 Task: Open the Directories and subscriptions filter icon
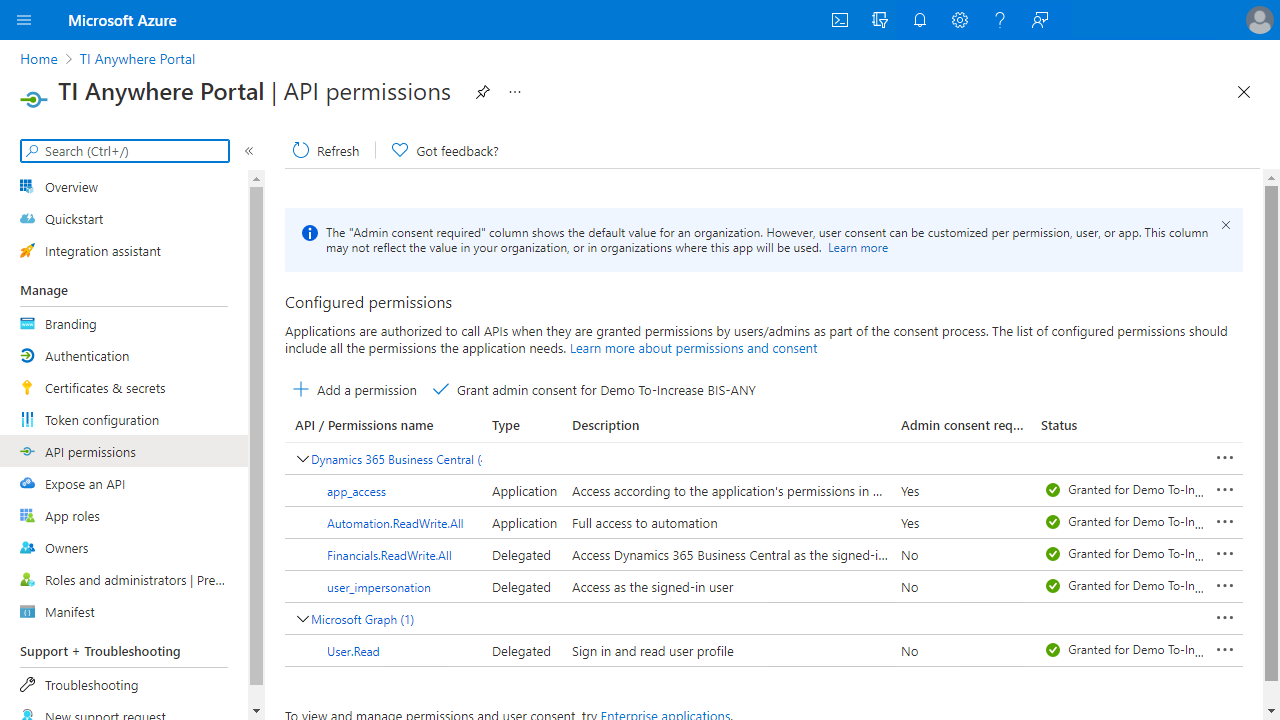pyautogui.click(x=880, y=20)
